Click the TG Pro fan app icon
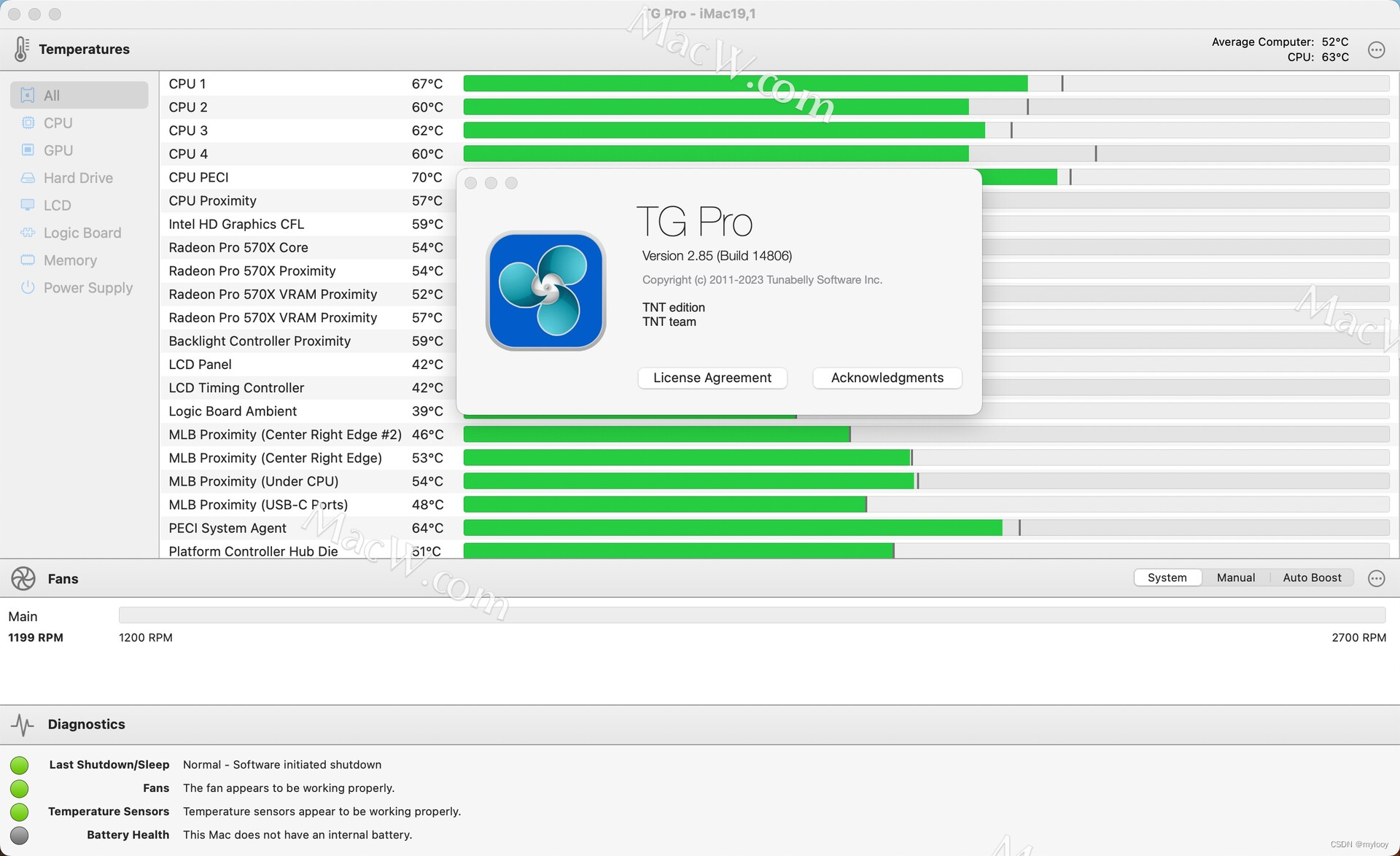The width and height of the screenshot is (1400, 856). tap(546, 291)
